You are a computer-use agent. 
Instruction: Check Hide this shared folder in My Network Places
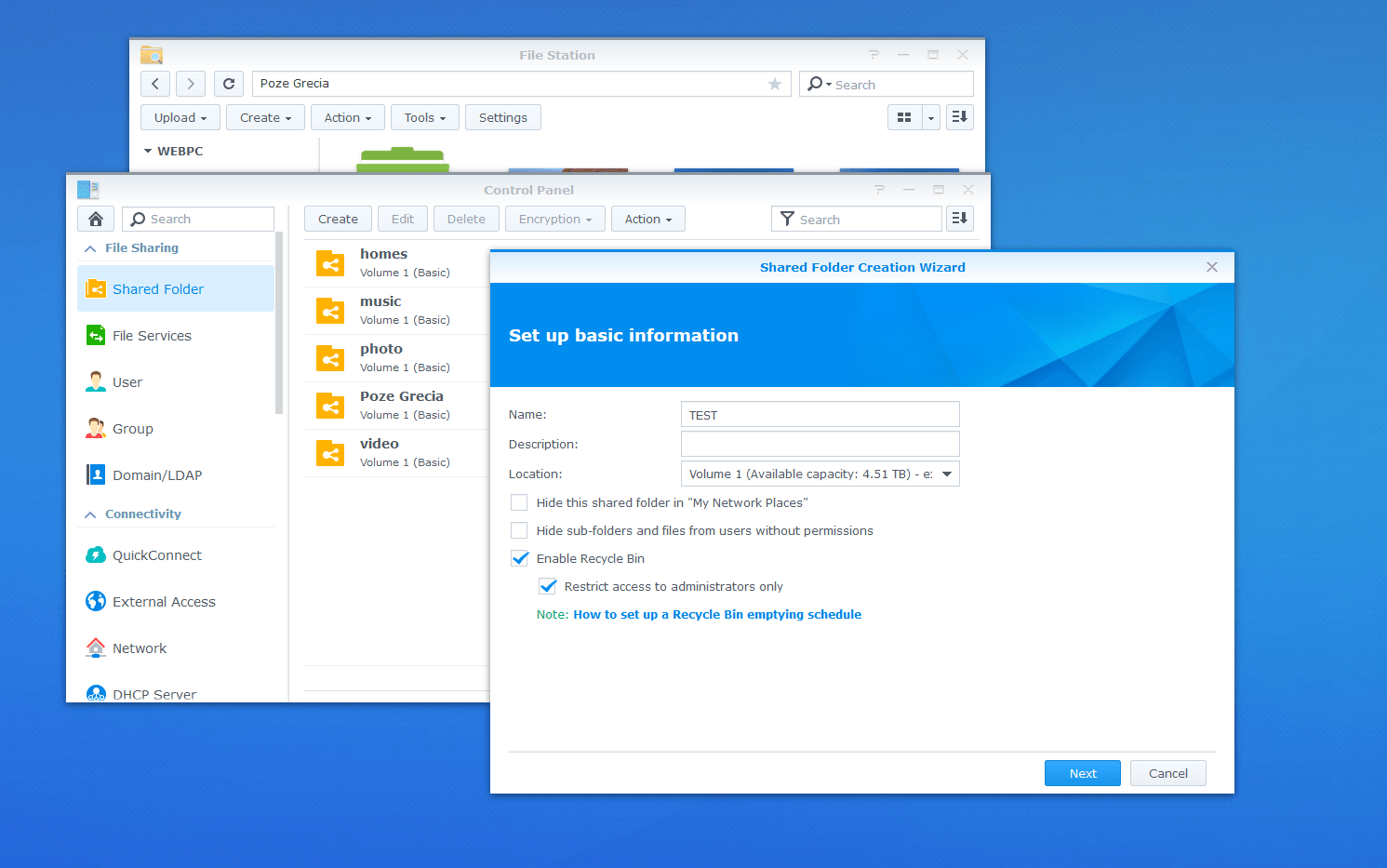(519, 502)
